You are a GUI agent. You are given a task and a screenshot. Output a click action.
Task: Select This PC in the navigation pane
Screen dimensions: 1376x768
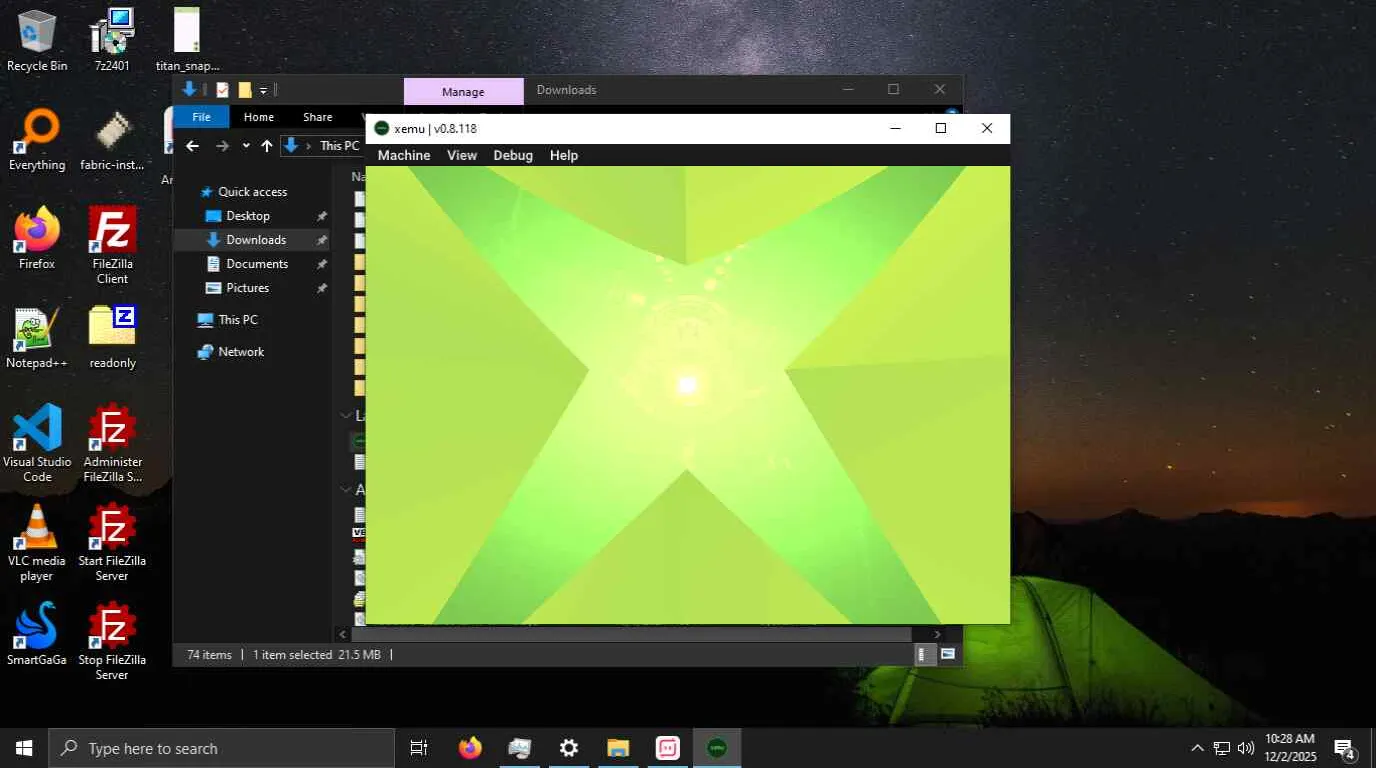click(238, 320)
